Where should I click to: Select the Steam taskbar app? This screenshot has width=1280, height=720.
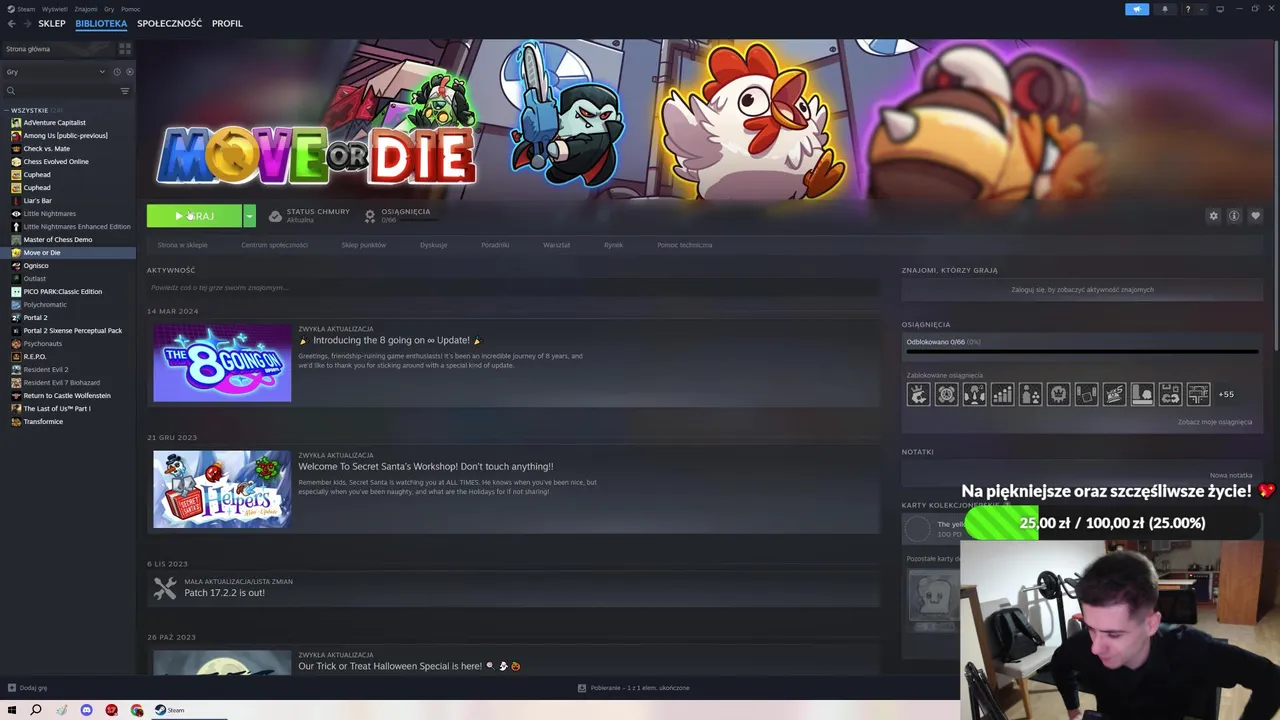[169, 710]
